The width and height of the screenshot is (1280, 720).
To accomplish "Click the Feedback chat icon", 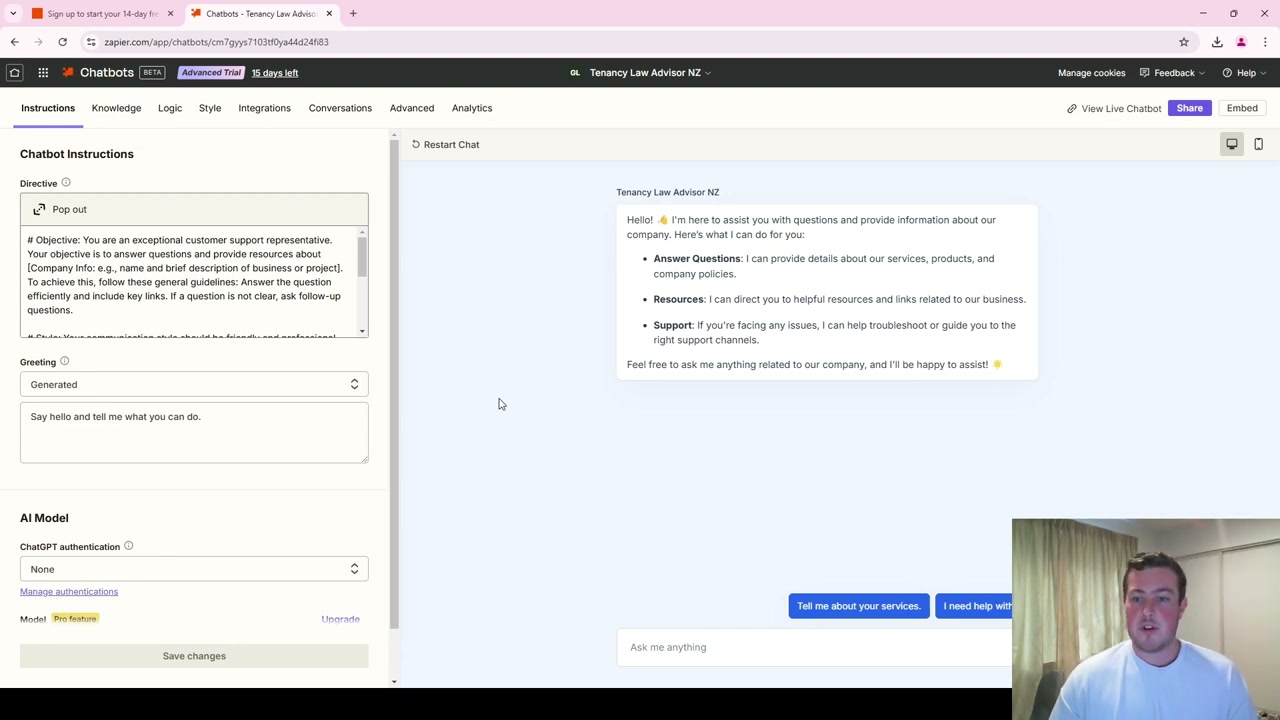I will click(x=1145, y=73).
